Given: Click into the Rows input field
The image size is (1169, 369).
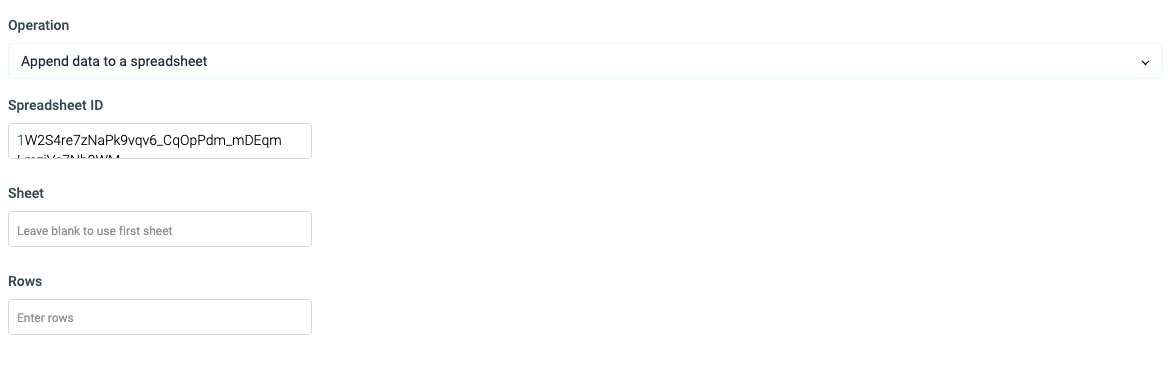Looking at the screenshot, I should 160,317.
